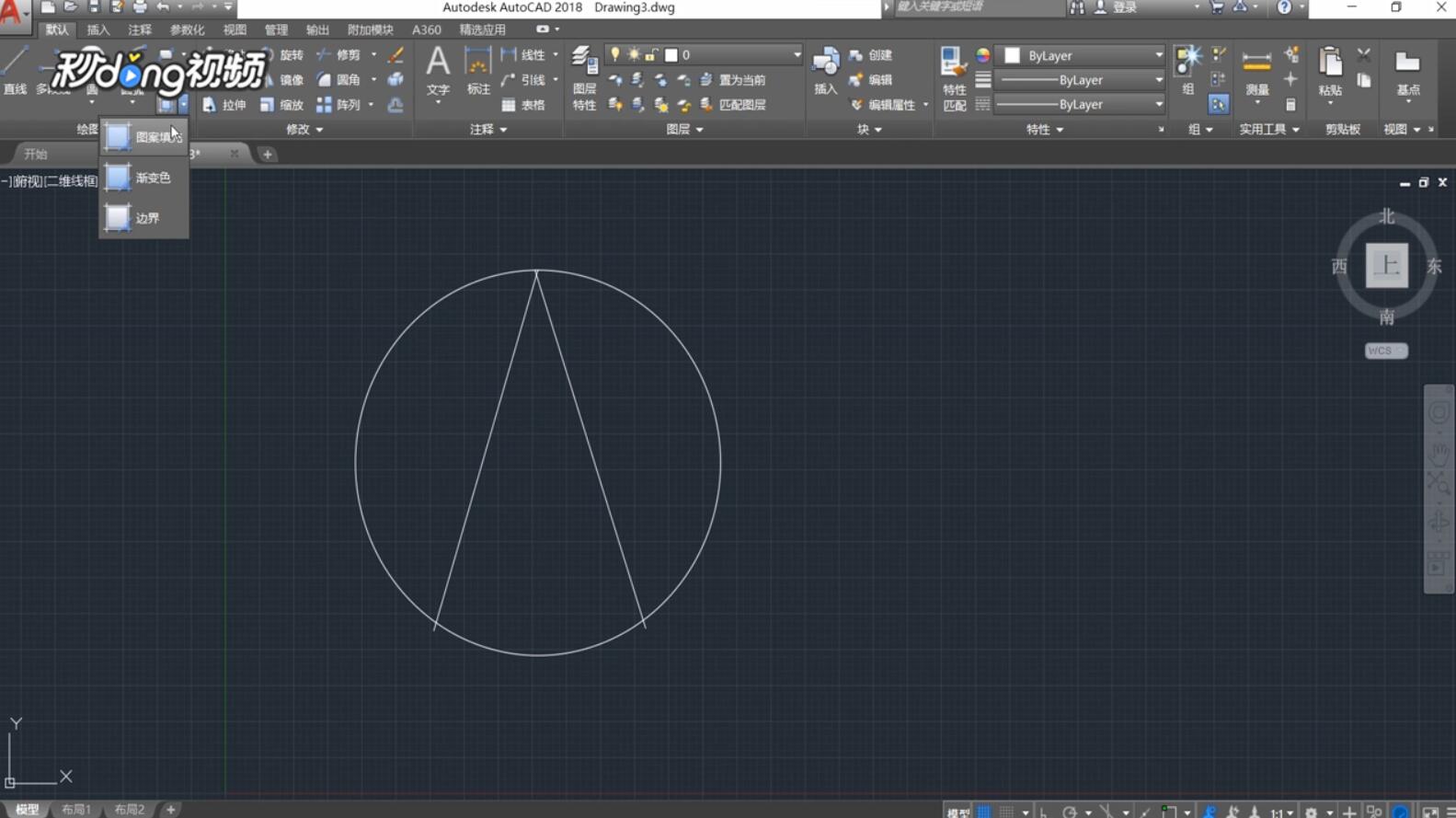Expand the layer selection dropdown showing 0
The height and width of the screenshot is (818, 1456).
pyautogui.click(x=797, y=55)
